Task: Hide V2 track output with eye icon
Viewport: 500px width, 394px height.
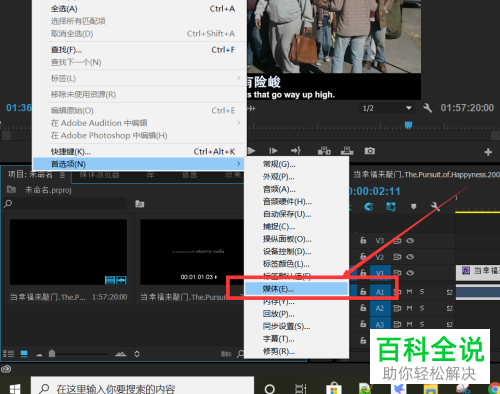Action: (x=410, y=257)
